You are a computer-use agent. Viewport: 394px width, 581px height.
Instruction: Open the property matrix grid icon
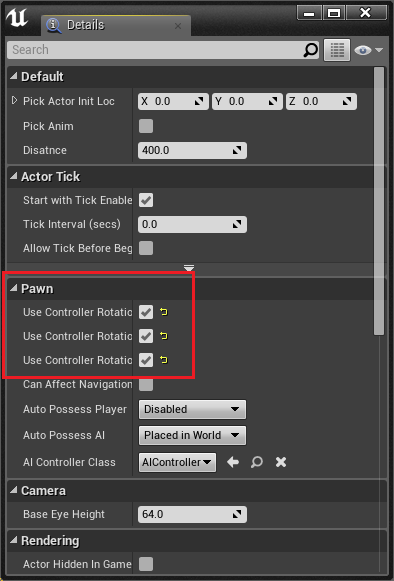tap(337, 50)
